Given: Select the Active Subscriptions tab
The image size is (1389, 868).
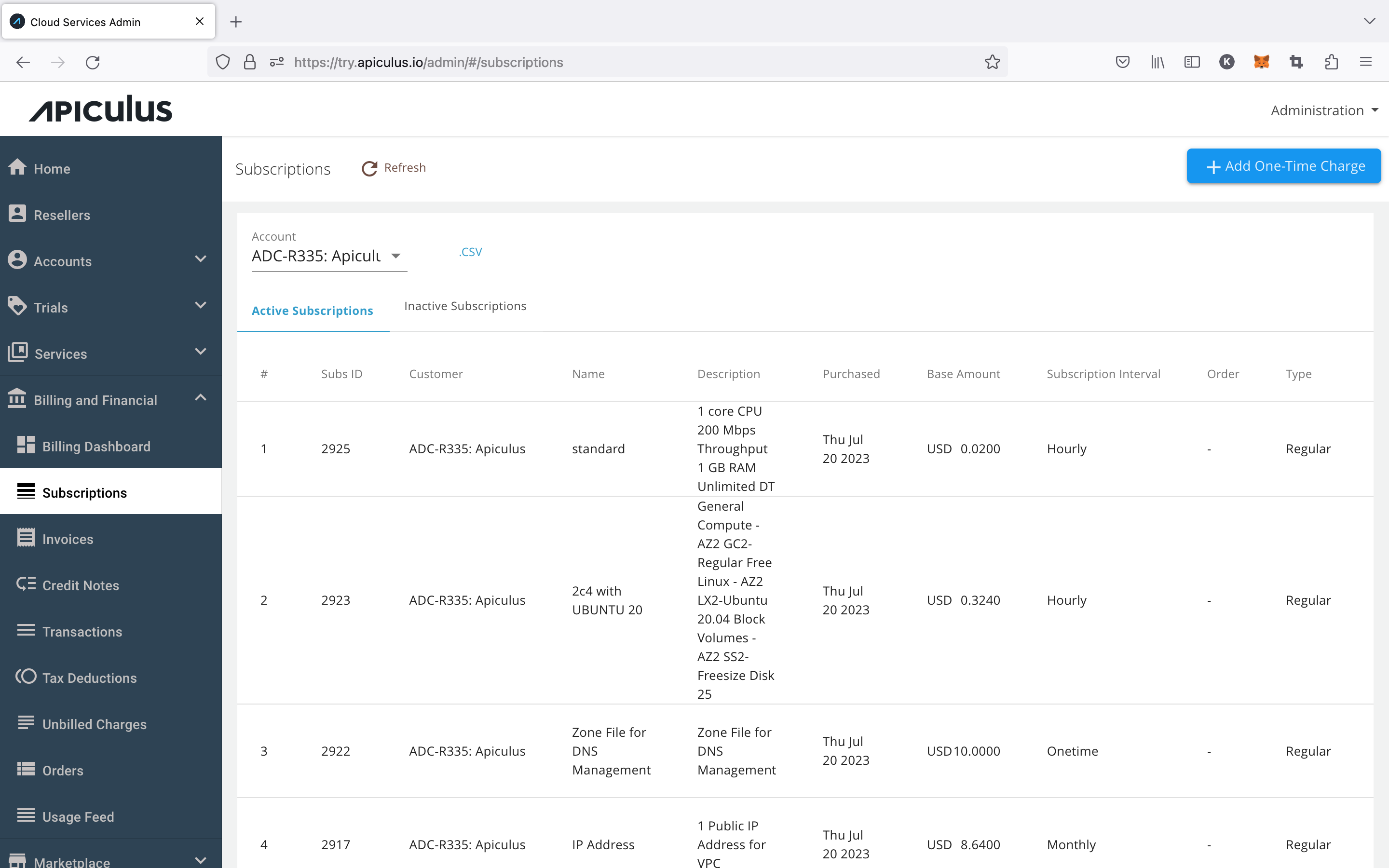Looking at the screenshot, I should click(312, 311).
